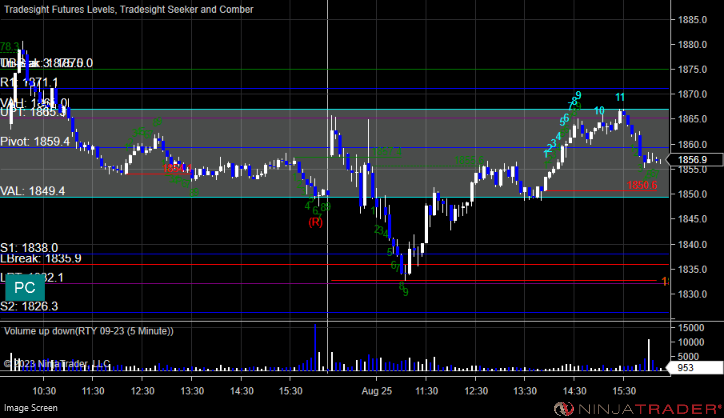
Task: Click the NinjaTrader logo
Action: tap(638, 409)
